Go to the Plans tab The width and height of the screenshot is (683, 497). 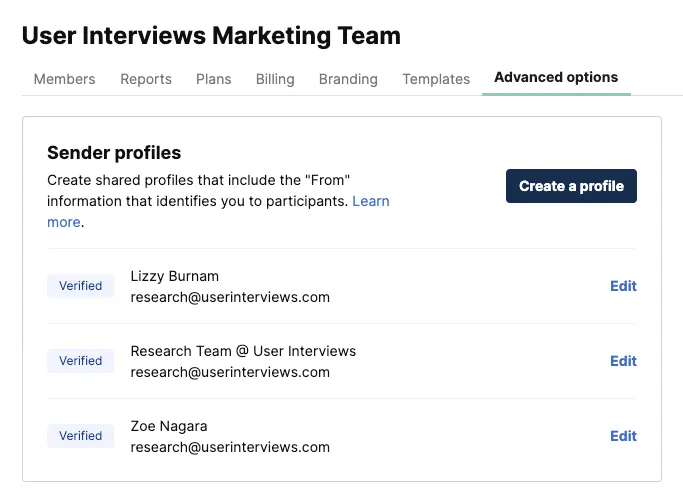213,79
